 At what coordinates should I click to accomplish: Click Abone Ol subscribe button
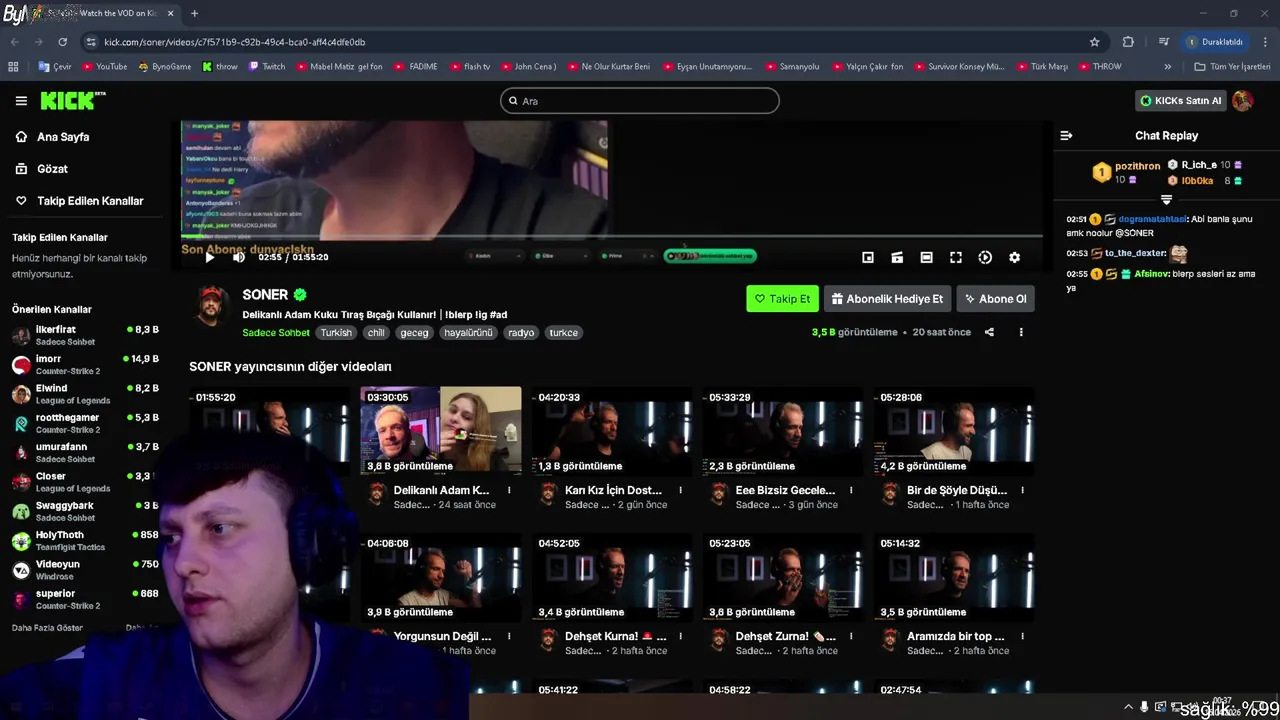(995, 298)
